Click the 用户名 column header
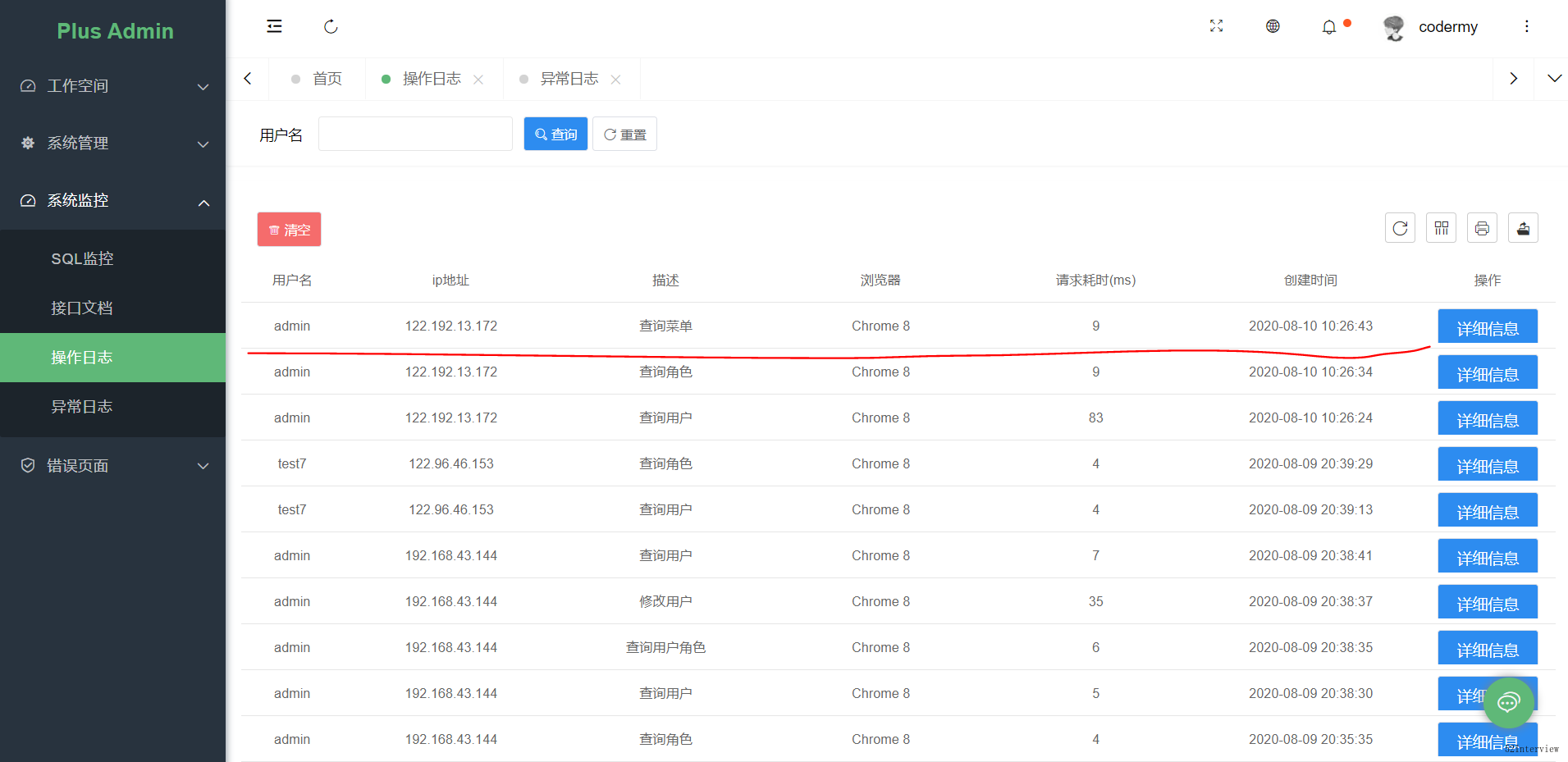 [x=292, y=281]
